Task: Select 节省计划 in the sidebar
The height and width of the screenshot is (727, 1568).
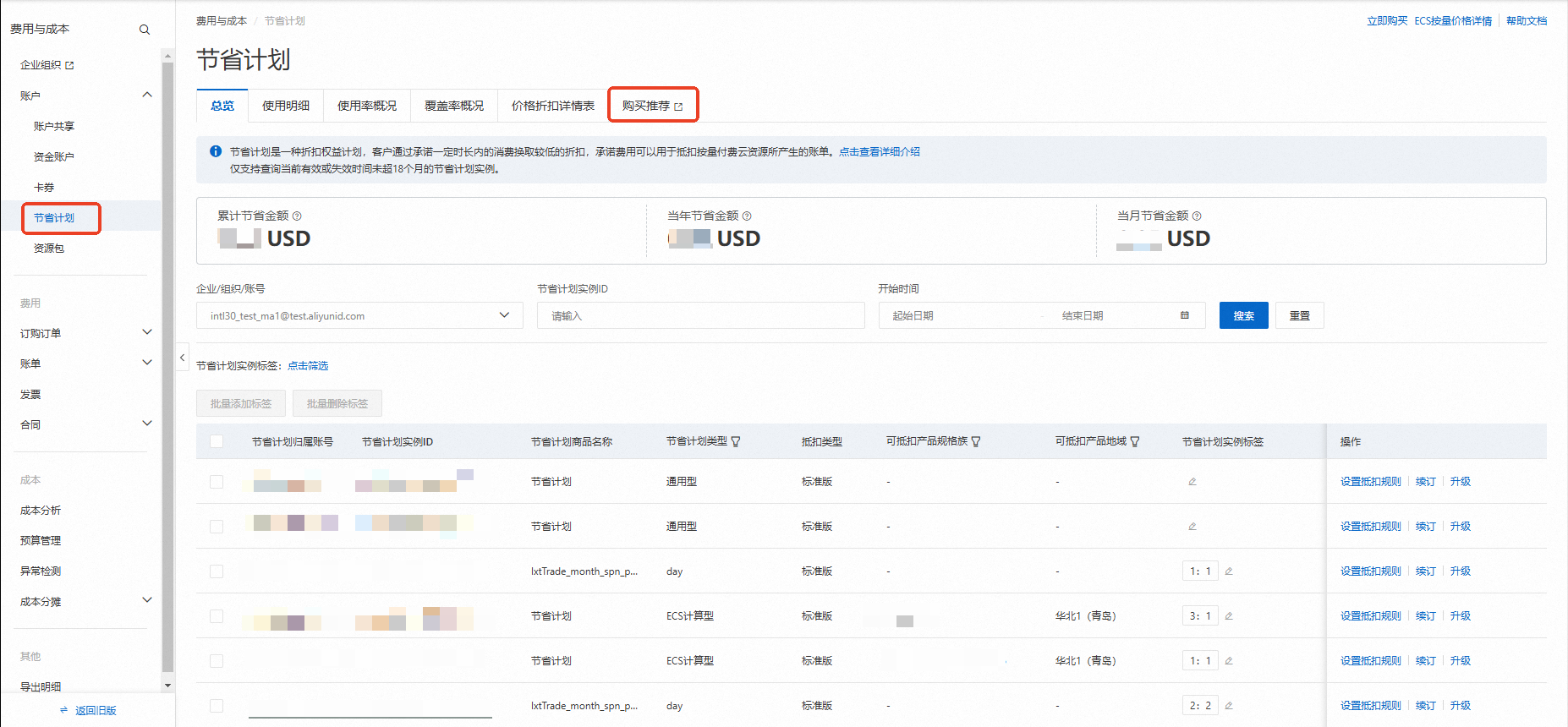Action: pyautogui.click(x=54, y=218)
